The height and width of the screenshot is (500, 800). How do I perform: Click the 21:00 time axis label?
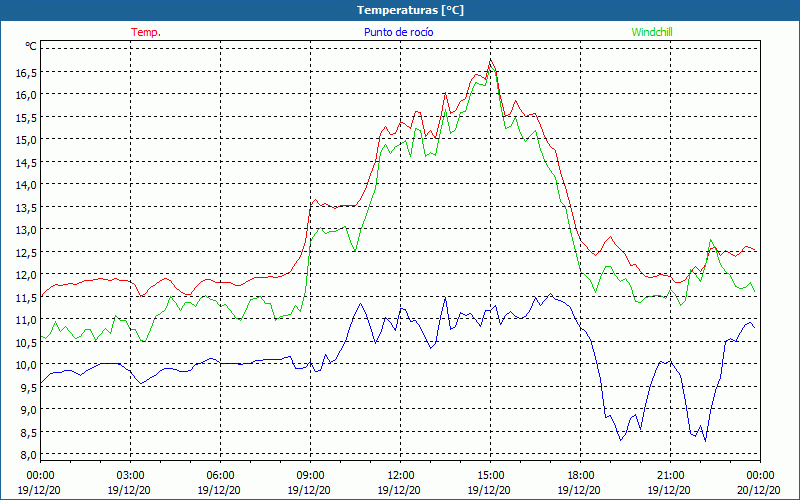tap(670, 476)
